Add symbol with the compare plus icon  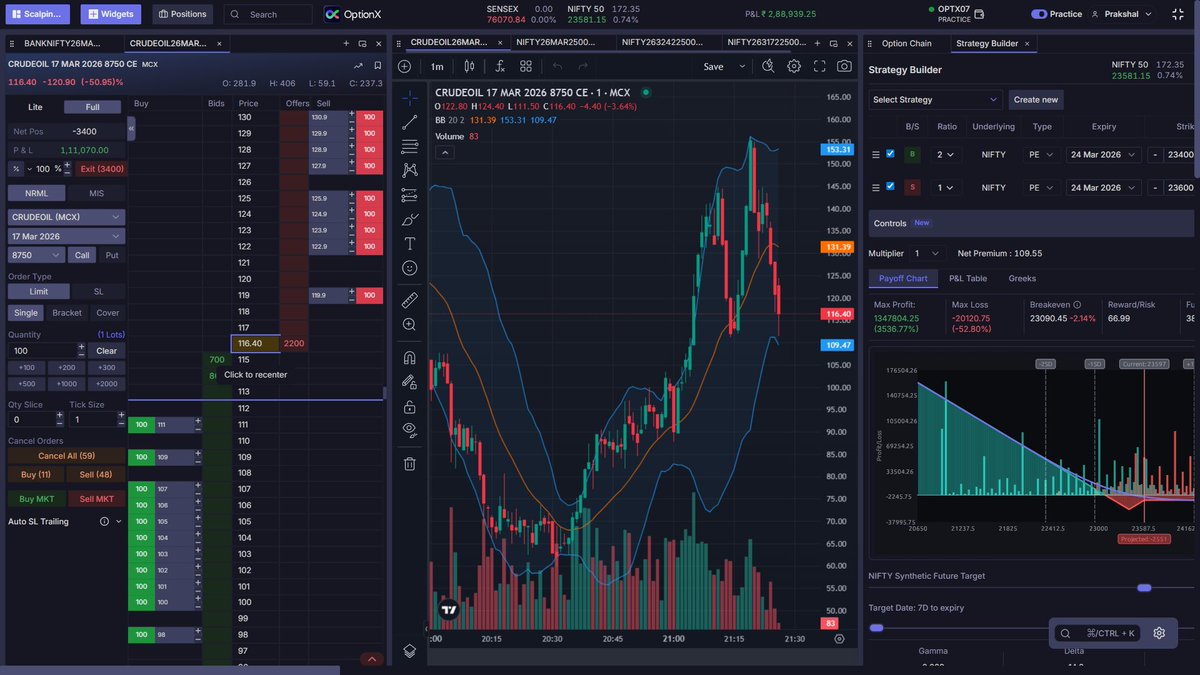point(404,66)
